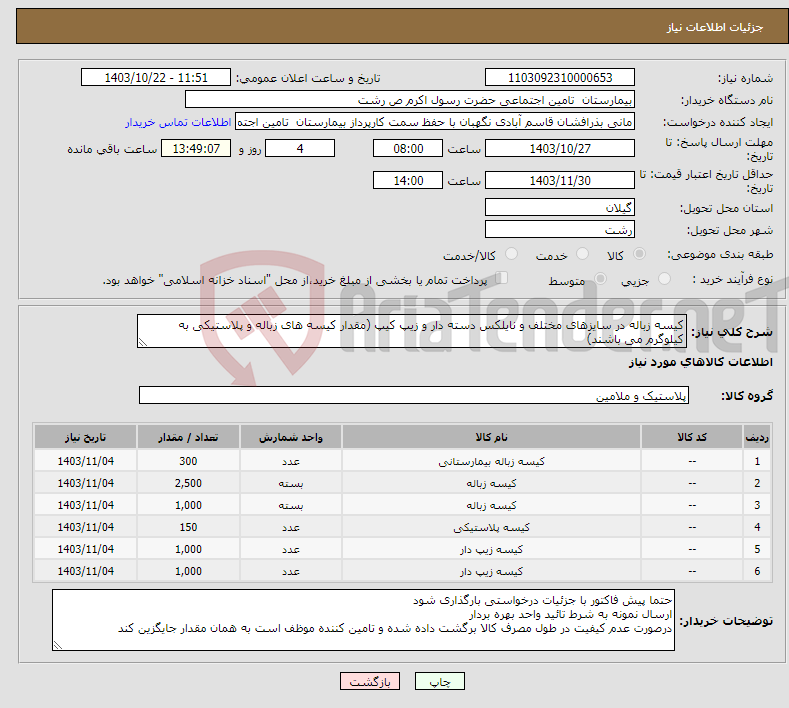Image resolution: width=789 pixels, height=708 pixels.
Task: Click the توضیحات خریدار notes textarea
Action: point(363,620)
